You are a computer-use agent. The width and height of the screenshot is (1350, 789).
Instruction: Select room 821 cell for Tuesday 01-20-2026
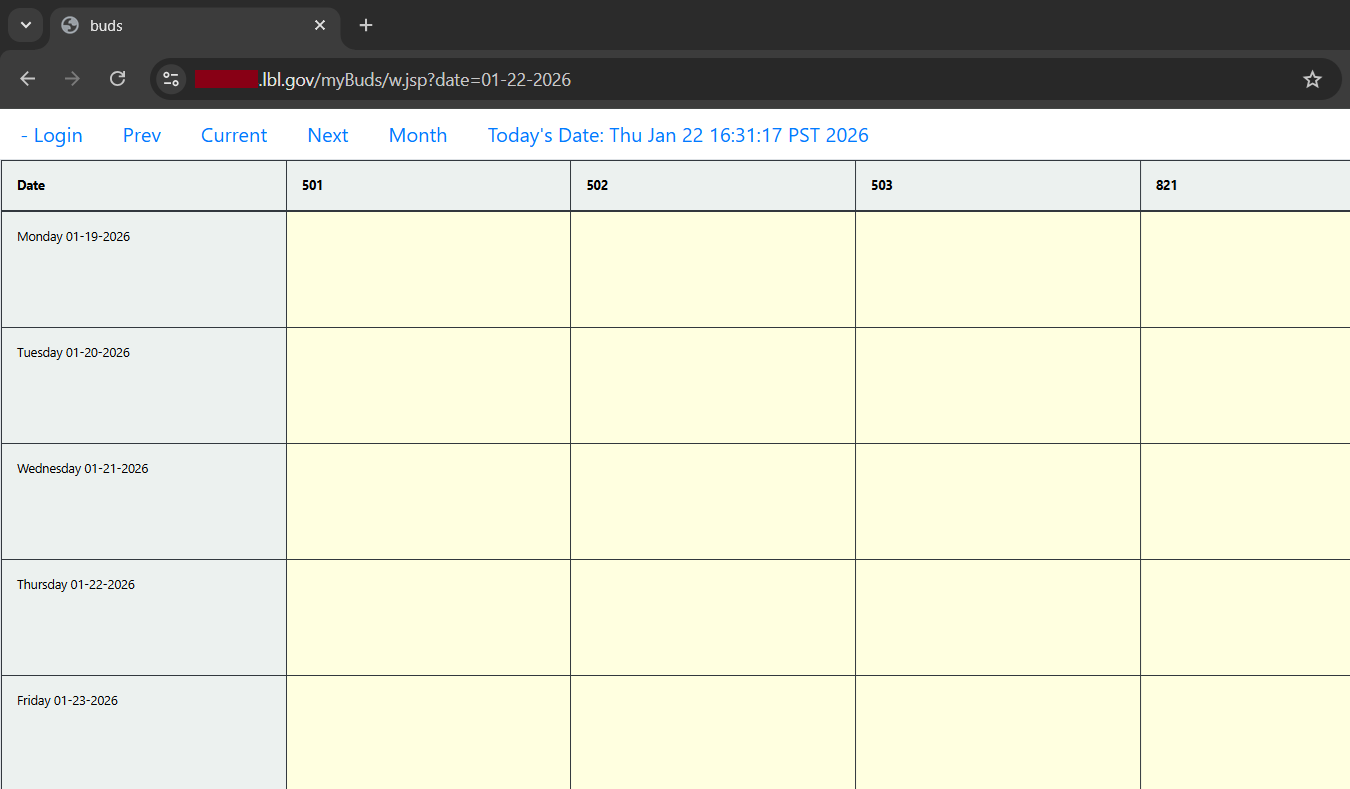(x=1245, y=385)
